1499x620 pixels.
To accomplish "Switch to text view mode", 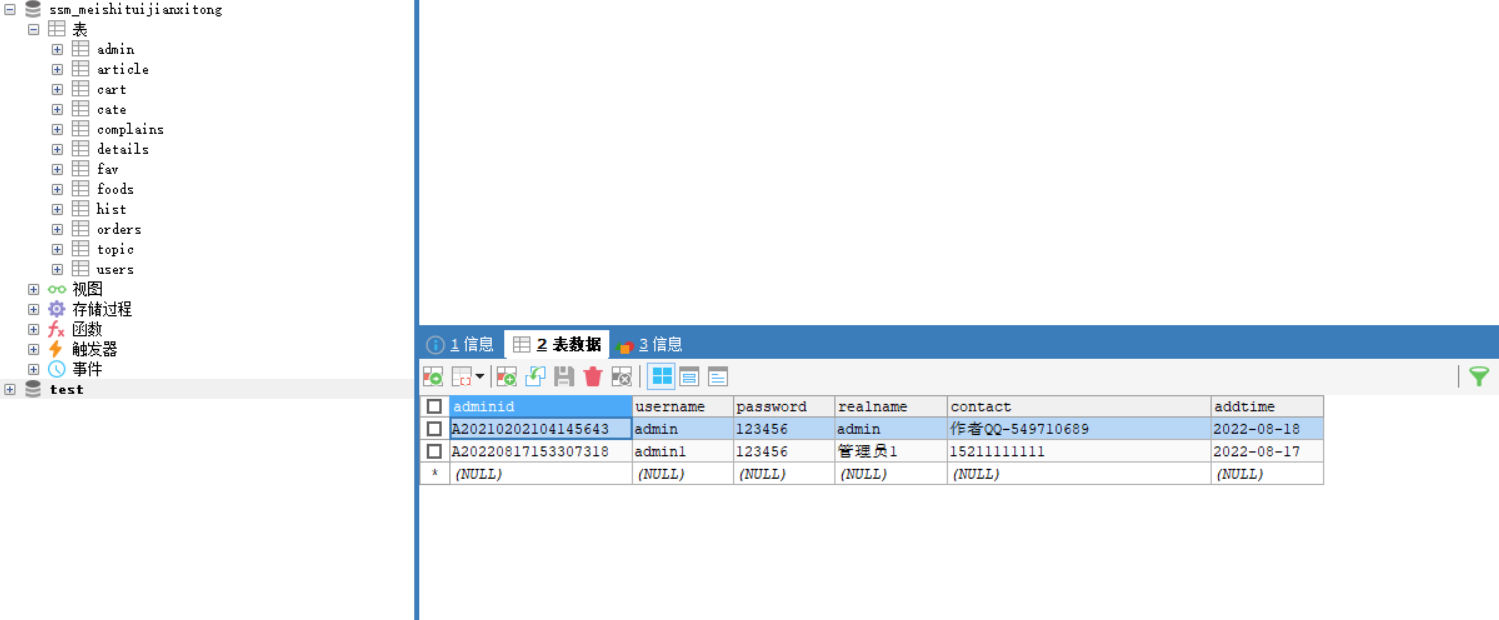I will [718, 376].
